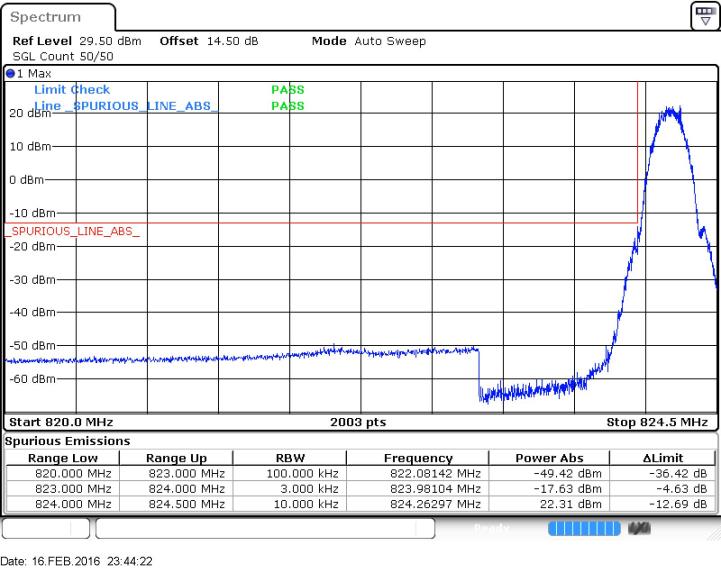
Task: Click the Mode Auto Sweep setting
Action: coord(369,41)
